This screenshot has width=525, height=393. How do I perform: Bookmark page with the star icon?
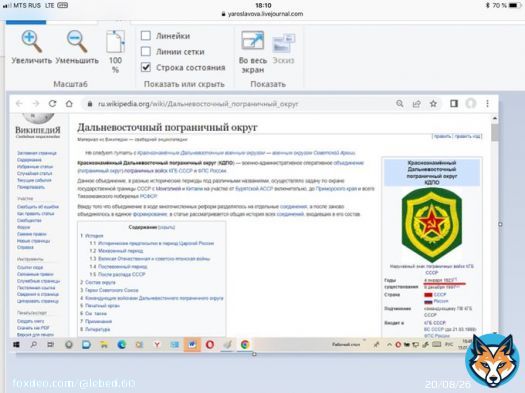click(x=433, y=104)
